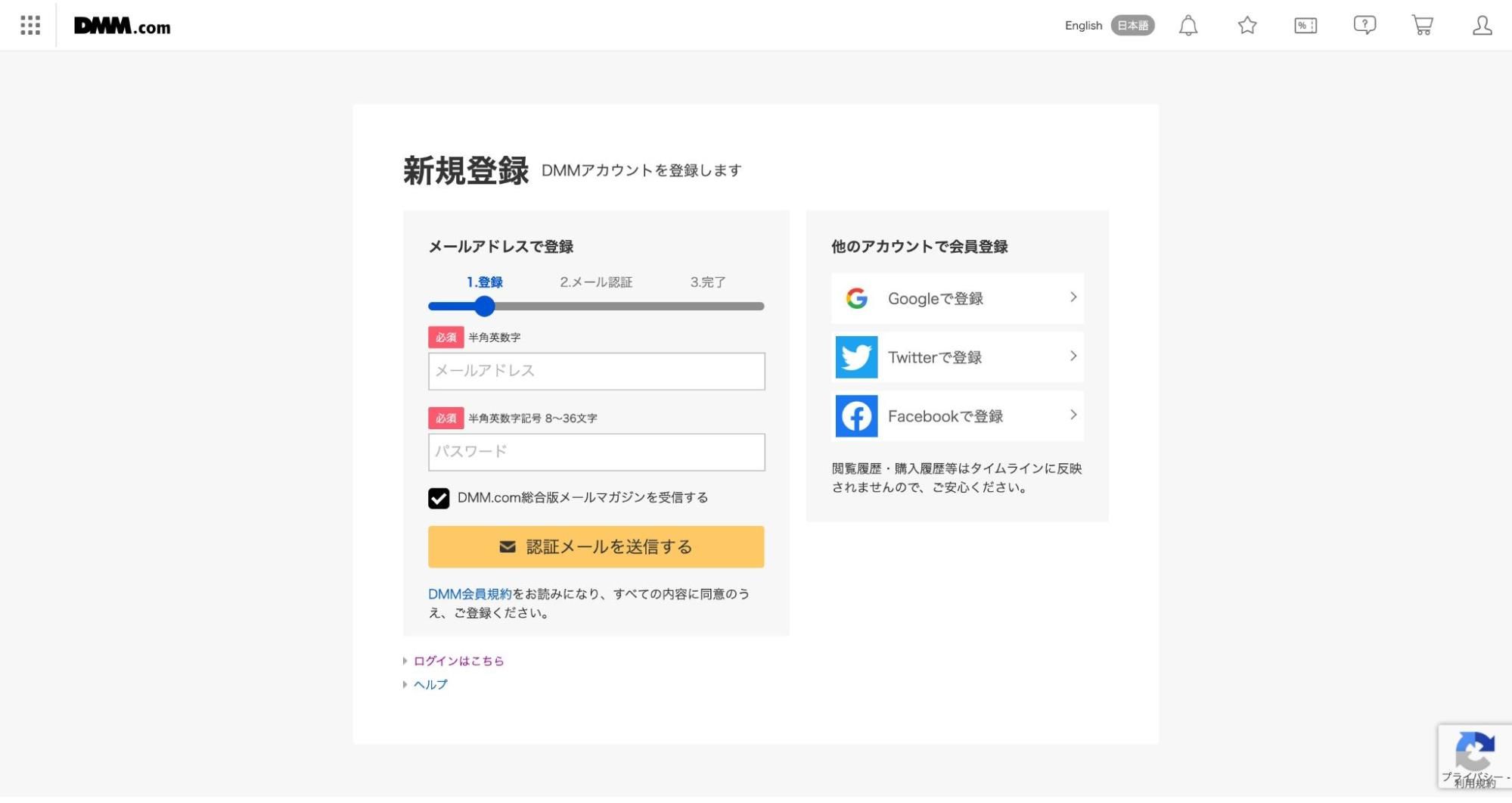
Task: Click the envelope icon on send button
Action: click(x=508, y=547)
